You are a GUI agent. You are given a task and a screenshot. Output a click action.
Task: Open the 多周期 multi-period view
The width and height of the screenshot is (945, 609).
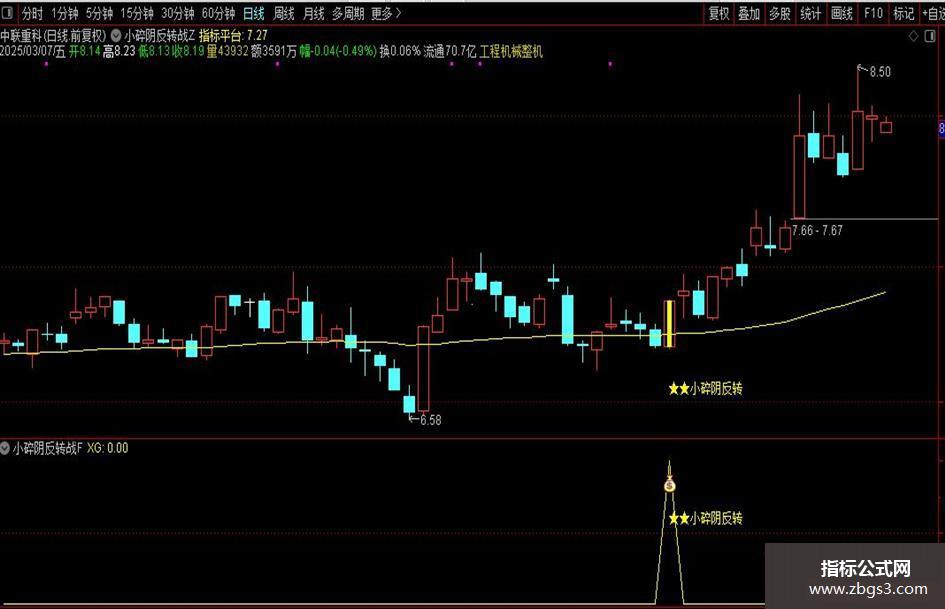(x=348, y=13)
